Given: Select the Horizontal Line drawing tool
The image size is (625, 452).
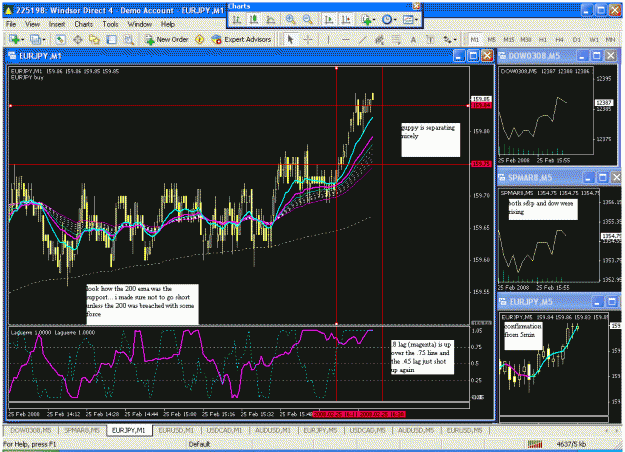Looking at the screenshot, I should point(345,39).
